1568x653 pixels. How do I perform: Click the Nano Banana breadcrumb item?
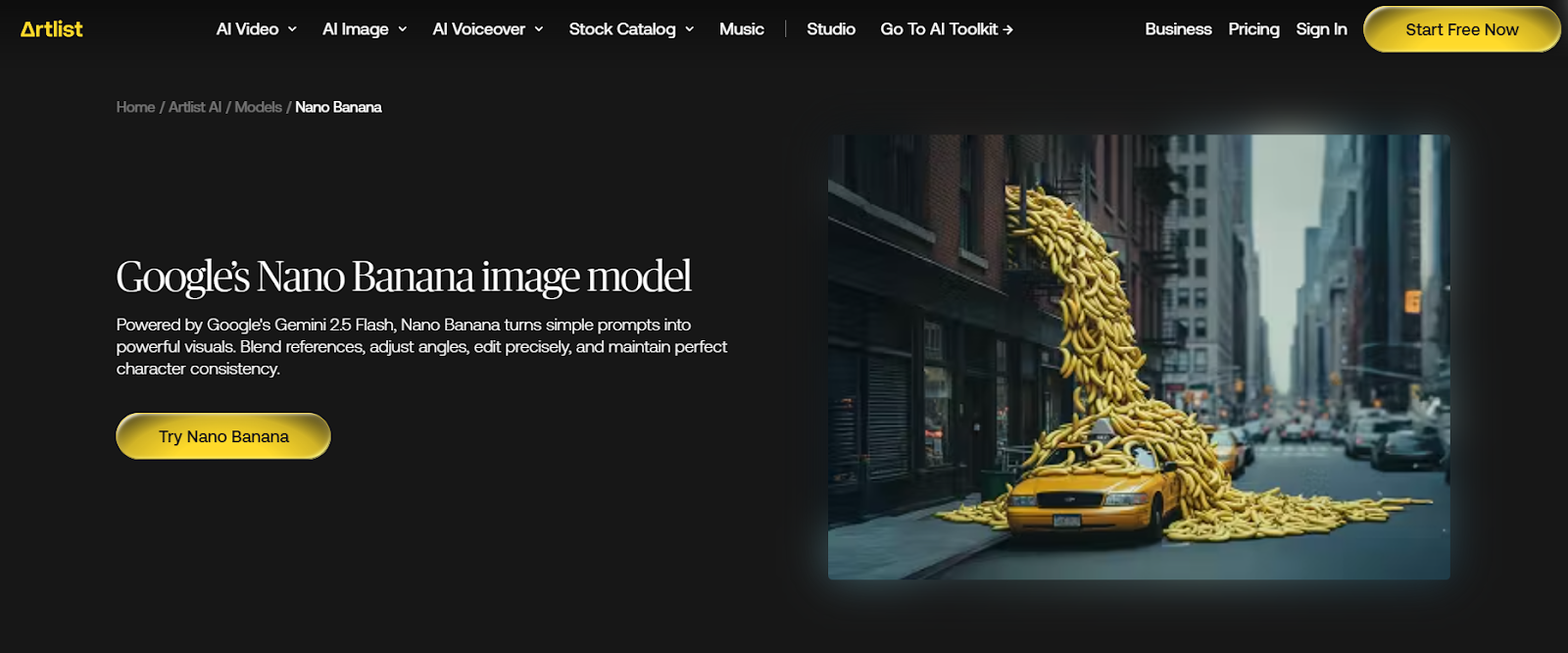pos(338,107)
